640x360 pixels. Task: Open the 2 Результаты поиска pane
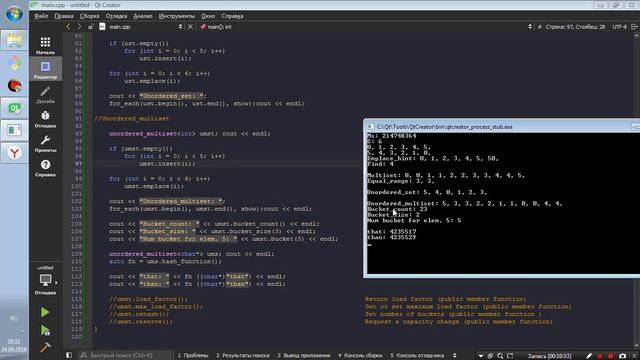coord(243,356)
